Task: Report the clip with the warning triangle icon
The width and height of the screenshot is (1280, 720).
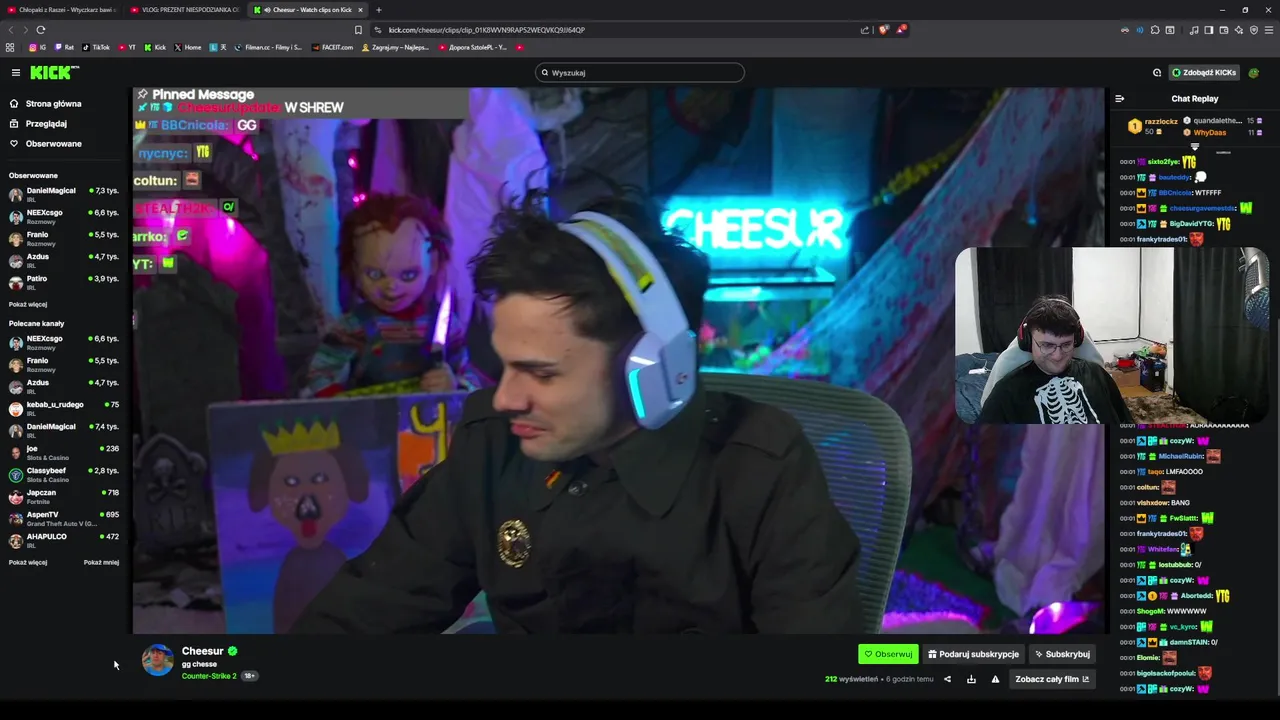Action: click(995, 679)
